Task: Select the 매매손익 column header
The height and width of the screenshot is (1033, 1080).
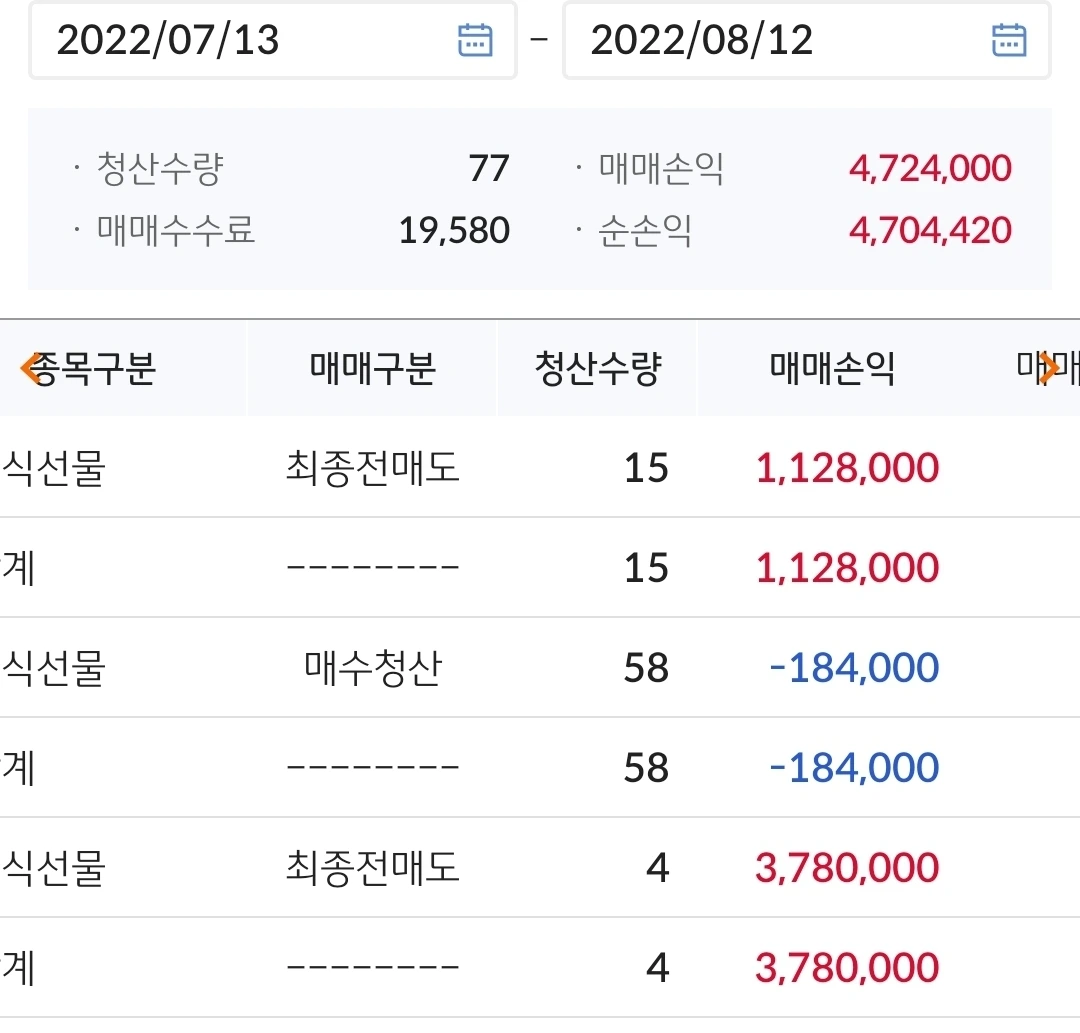Action: click(x=832, y=368)
